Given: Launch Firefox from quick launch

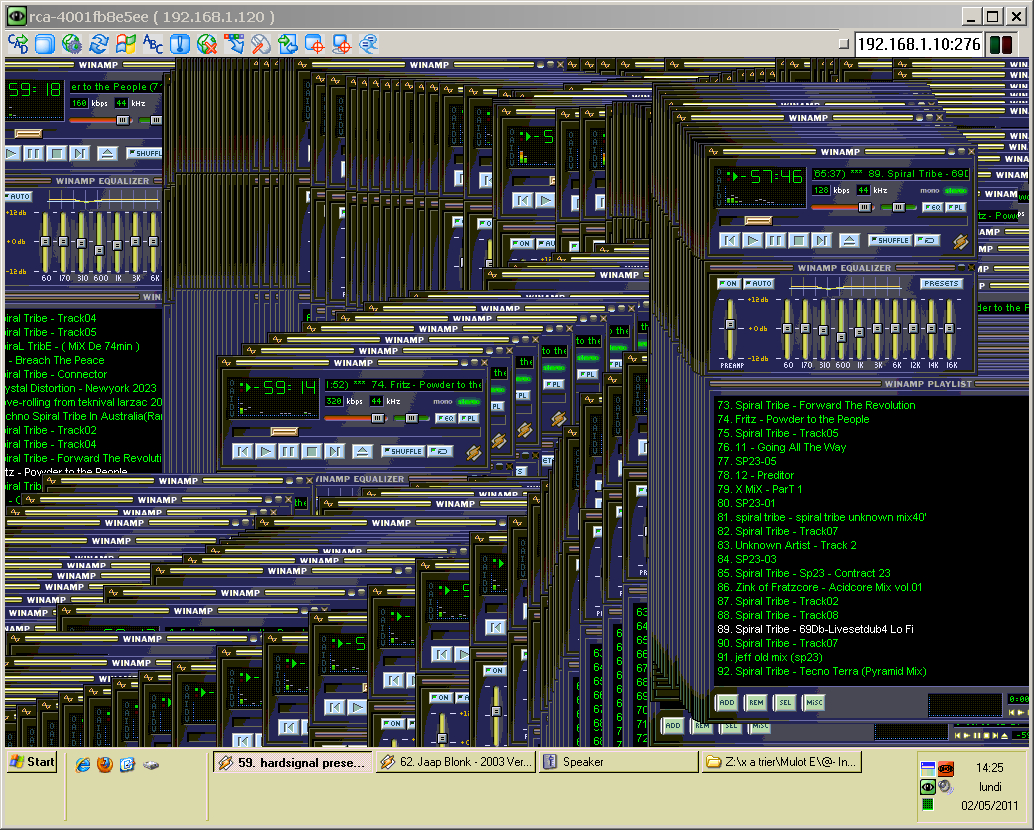Looking at the screenshot, I should (x=104, y=765).
